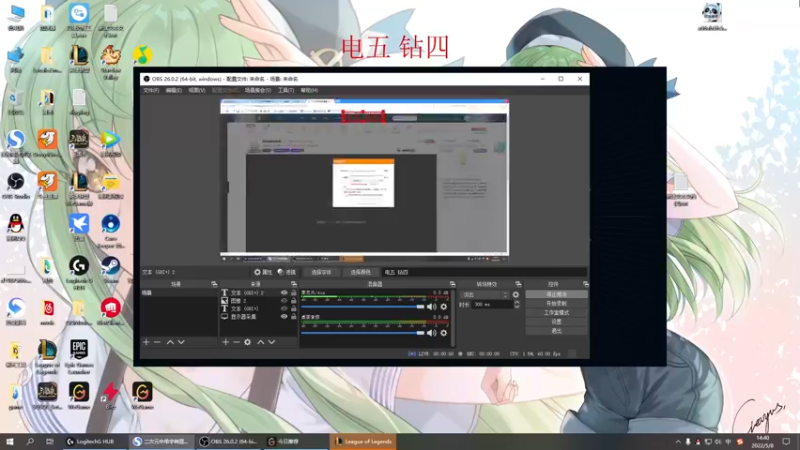The width and height of the screenshot is (800, 450).
Task: Pop out the 来源 sources dock
Action: pos(293,284)
